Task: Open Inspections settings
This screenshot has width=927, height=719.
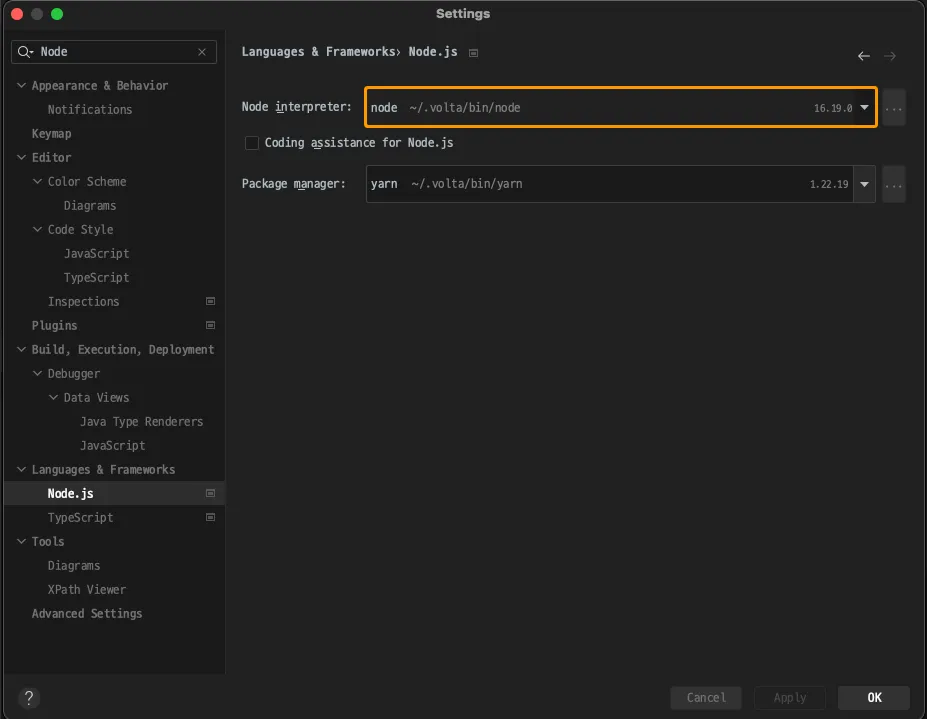Action: tap(83, 302)
